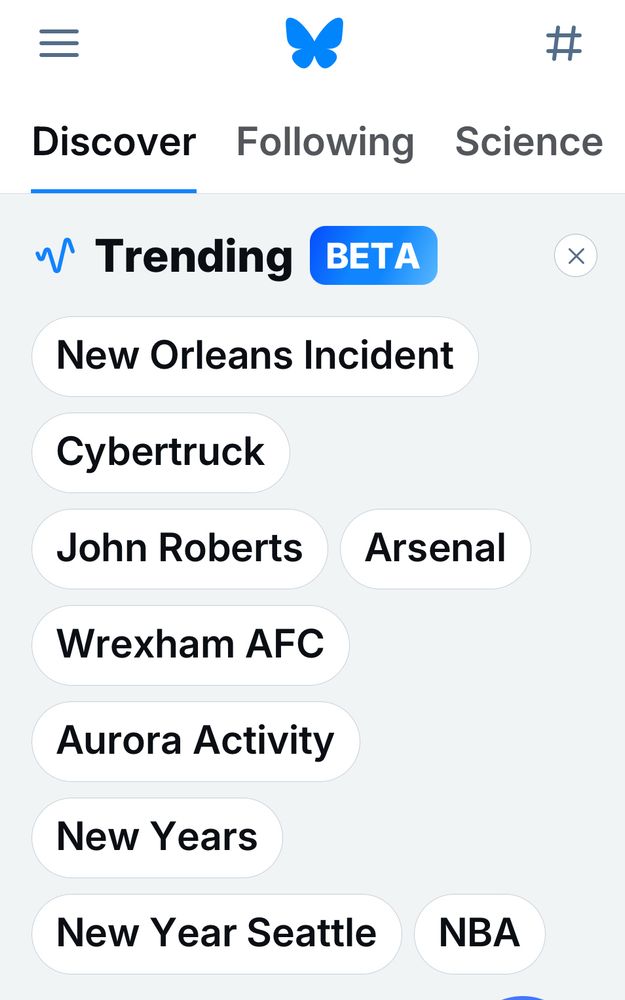Switch to the Discover tab
Screen dimensions: 625x1000
click(114, 142)
